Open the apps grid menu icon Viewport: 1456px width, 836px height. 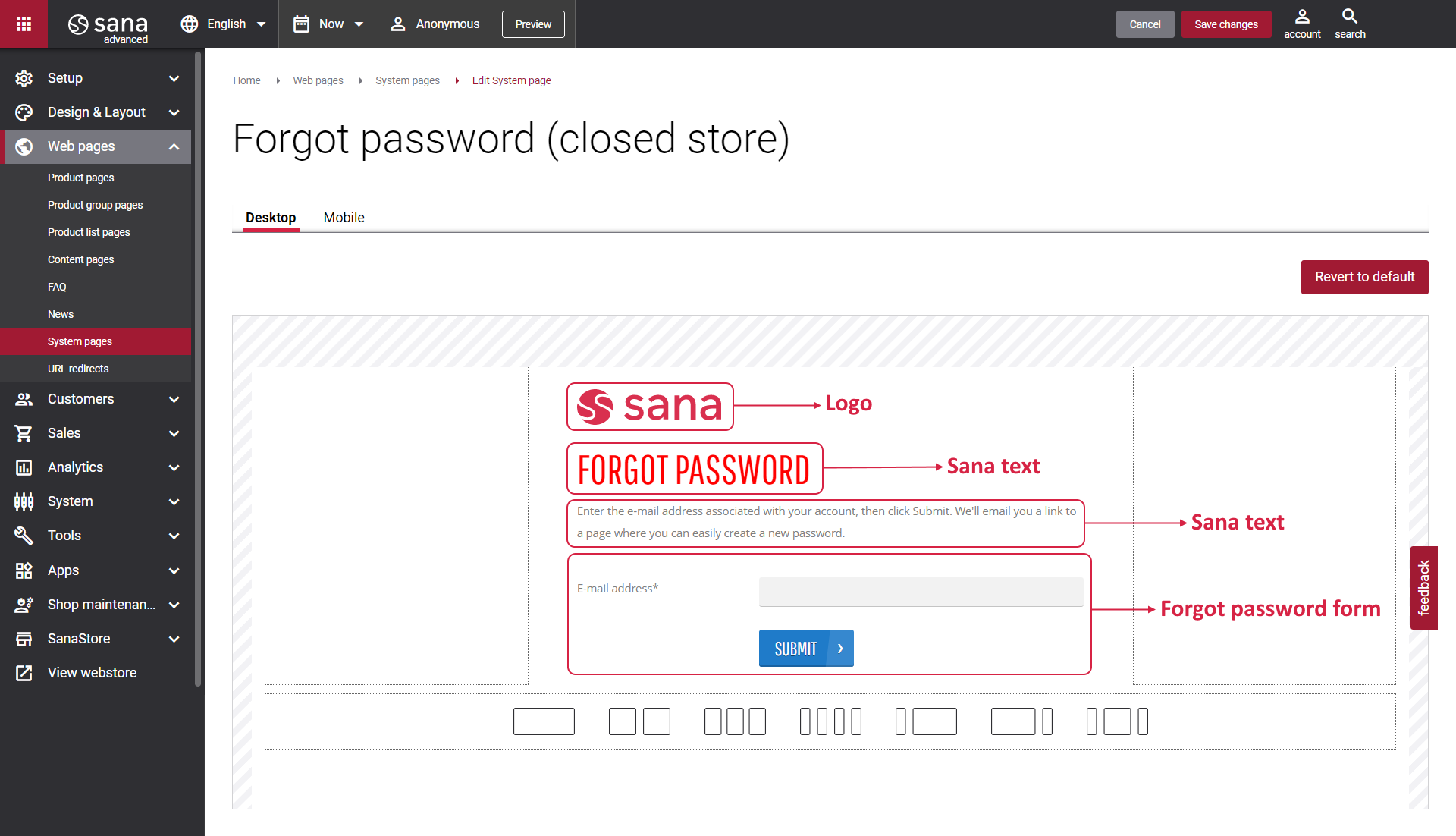[24, 24]
